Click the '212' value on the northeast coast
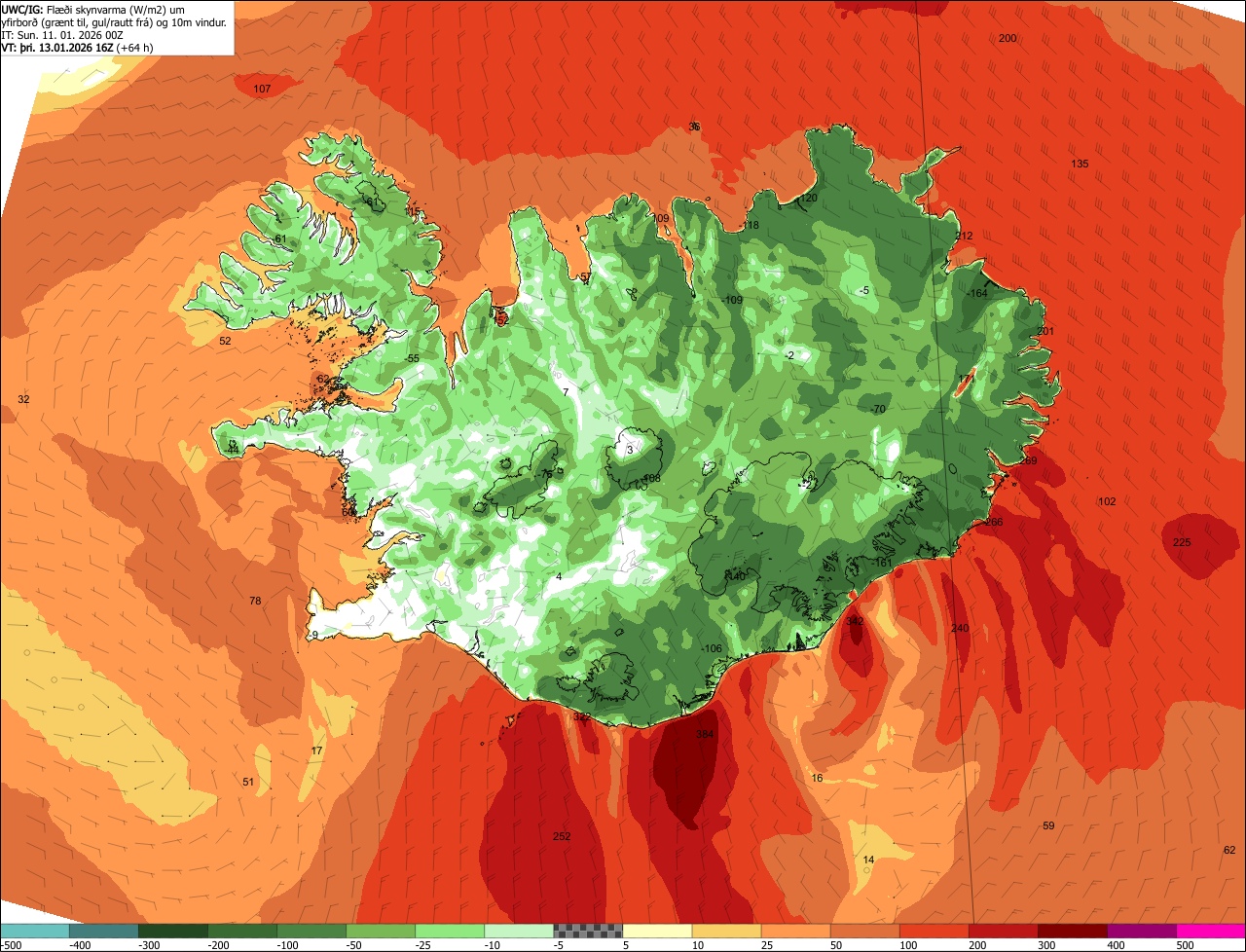 point(965,237)
